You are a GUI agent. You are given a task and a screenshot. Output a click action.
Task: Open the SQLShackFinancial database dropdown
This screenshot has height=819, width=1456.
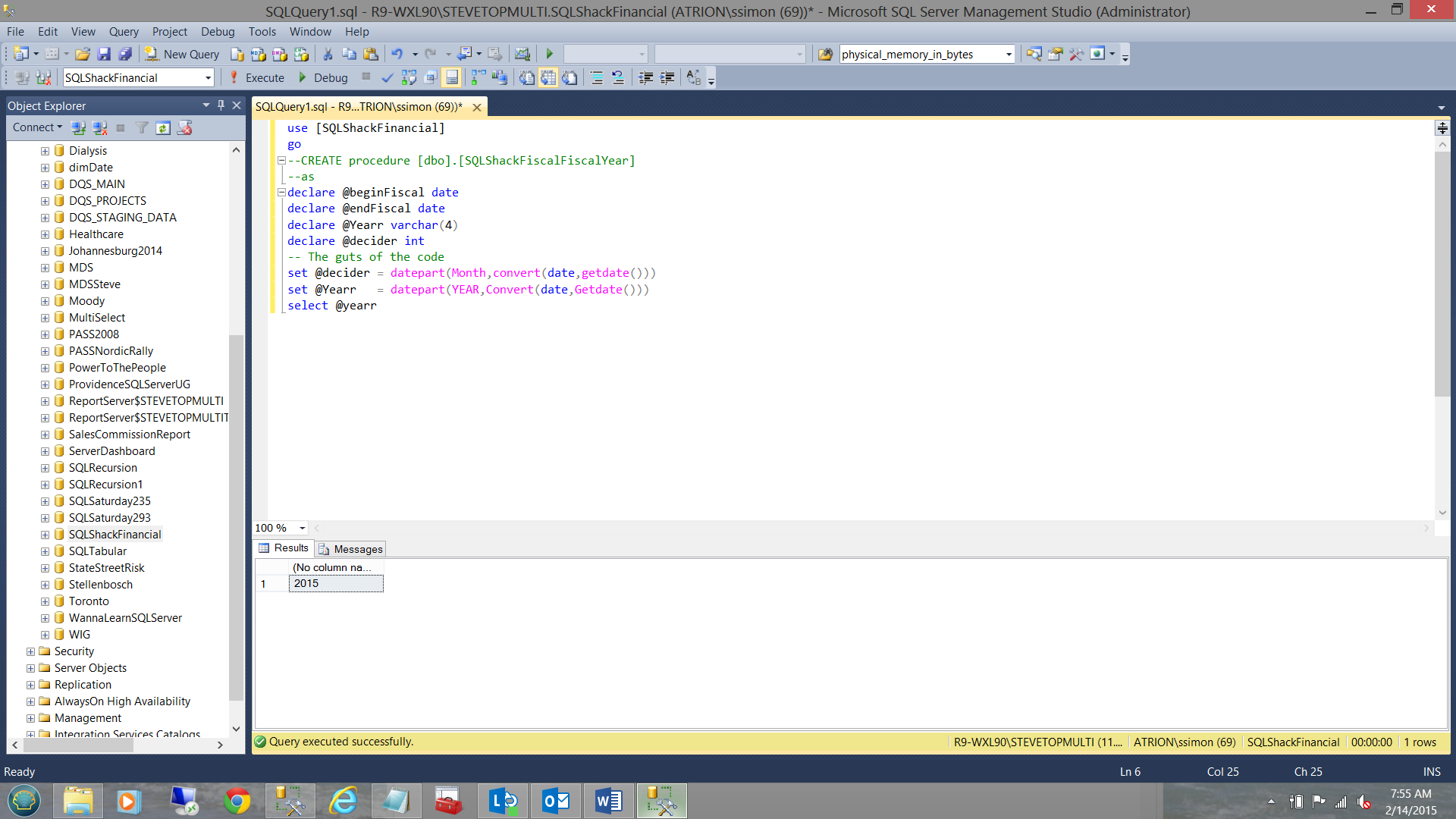(208, 77)
